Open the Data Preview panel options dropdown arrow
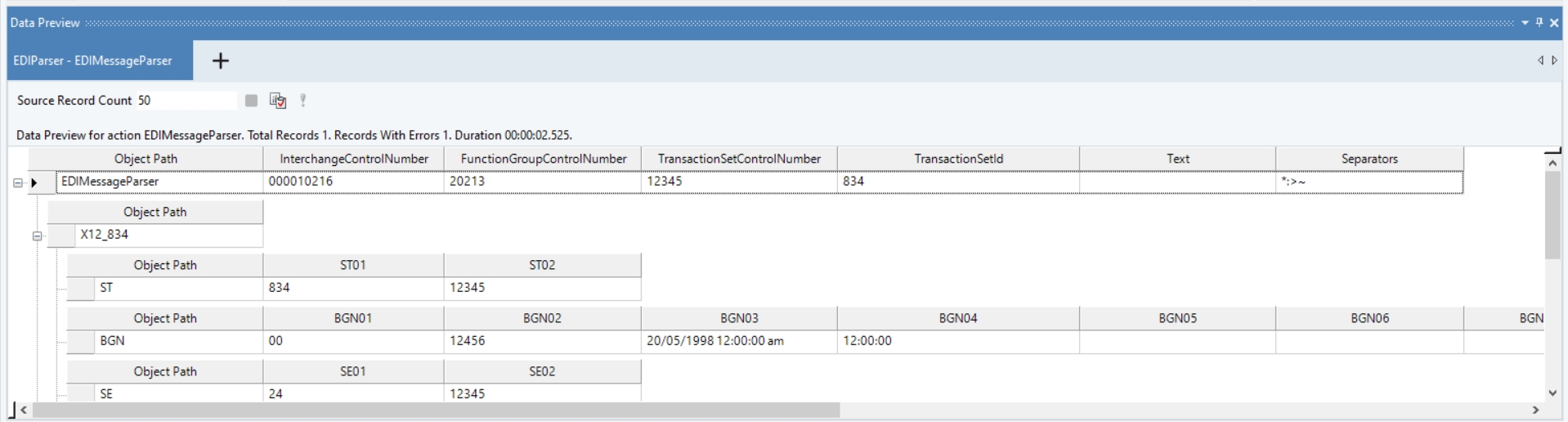1568x422 pixels. [x=1525, y=23]
